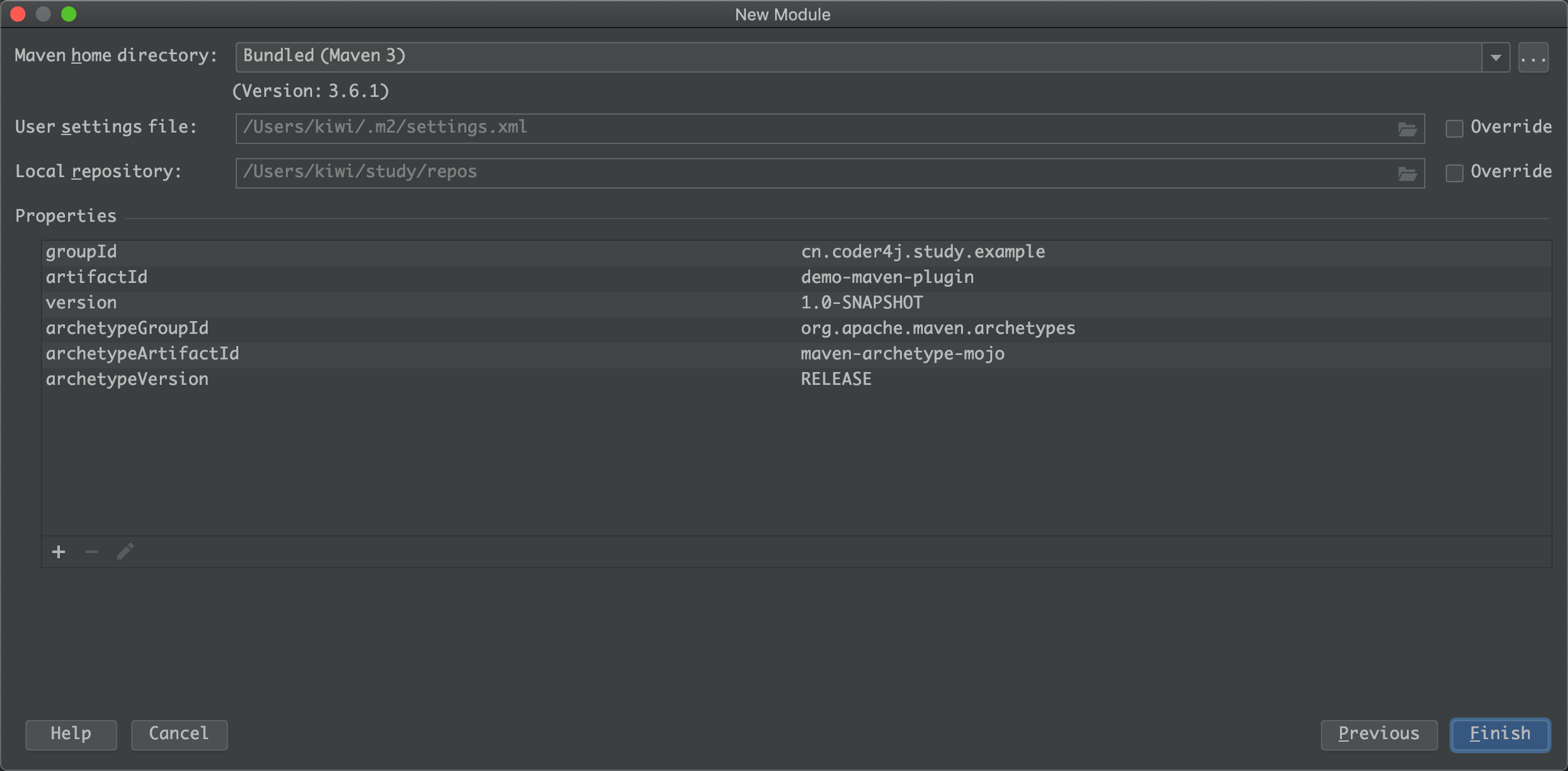1568x771 pixels.
Task: Go back with the Previous button
Action: coord(1378,734)
